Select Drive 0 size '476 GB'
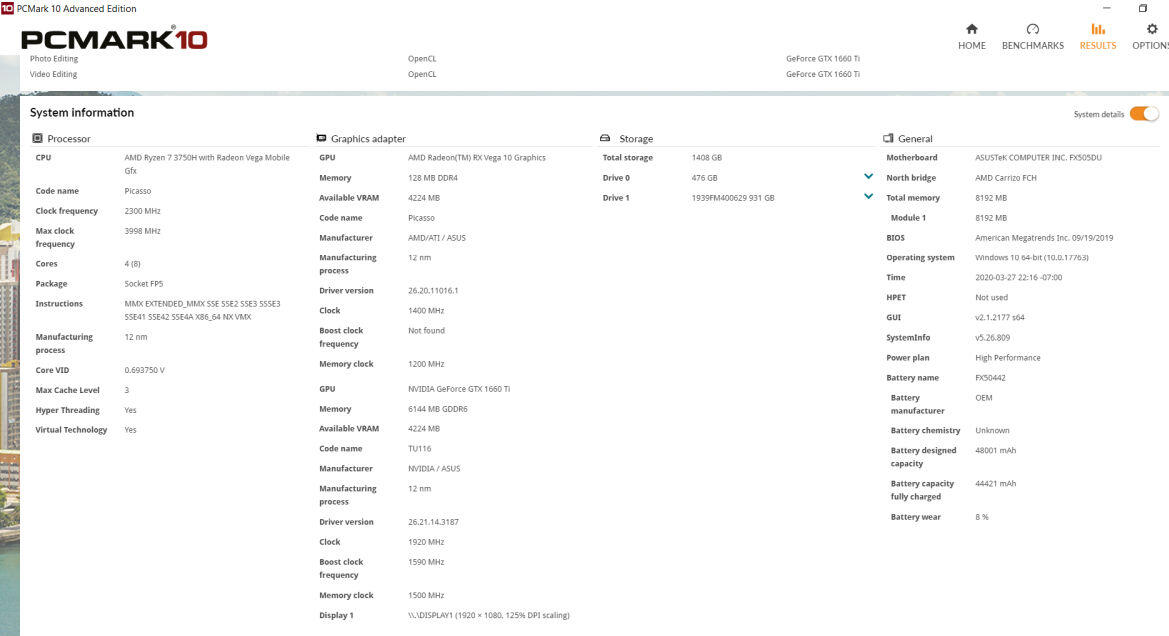The image size is (1169, 636). click(705, 178)
